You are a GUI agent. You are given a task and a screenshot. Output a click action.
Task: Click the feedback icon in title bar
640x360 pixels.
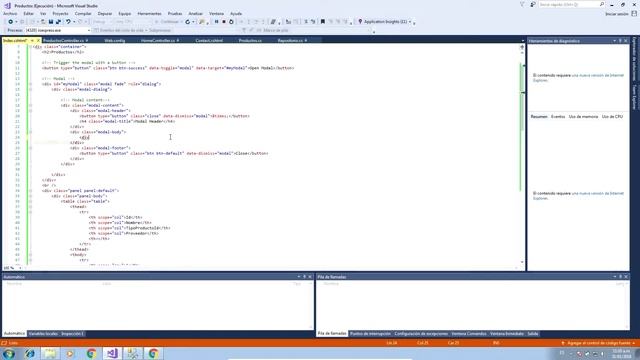tap(533, 4)
